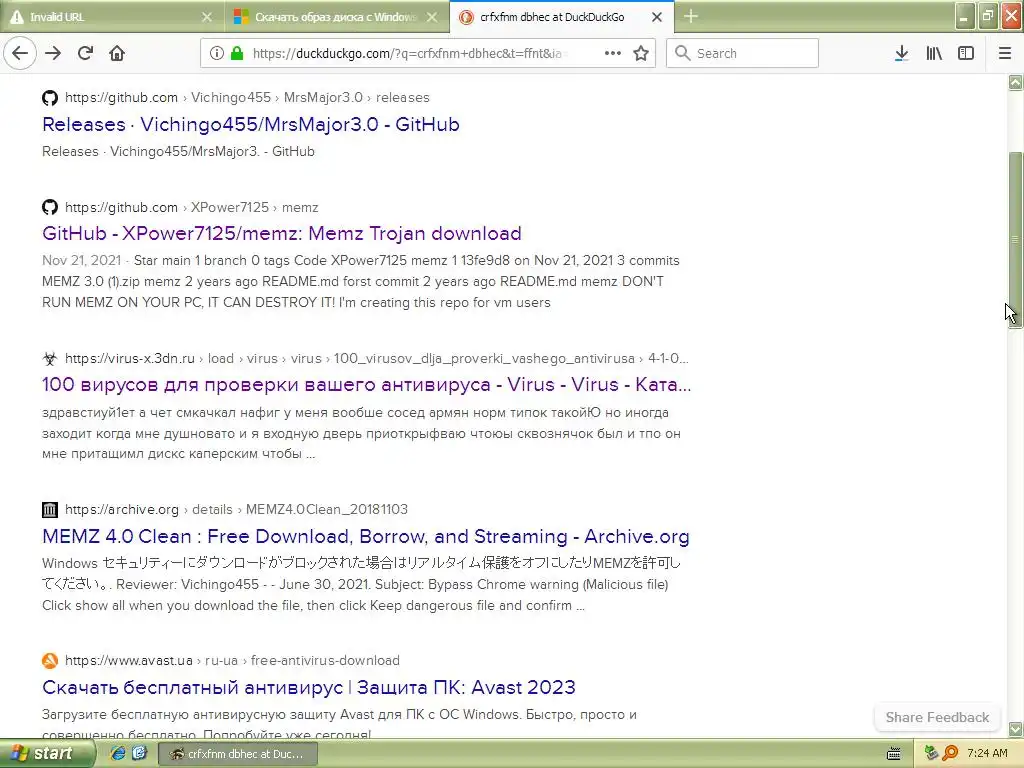The width and height of the screenshot is (1024, 768).
Task: Click the GitHub favicon for memz result
Action: point(50,208)
